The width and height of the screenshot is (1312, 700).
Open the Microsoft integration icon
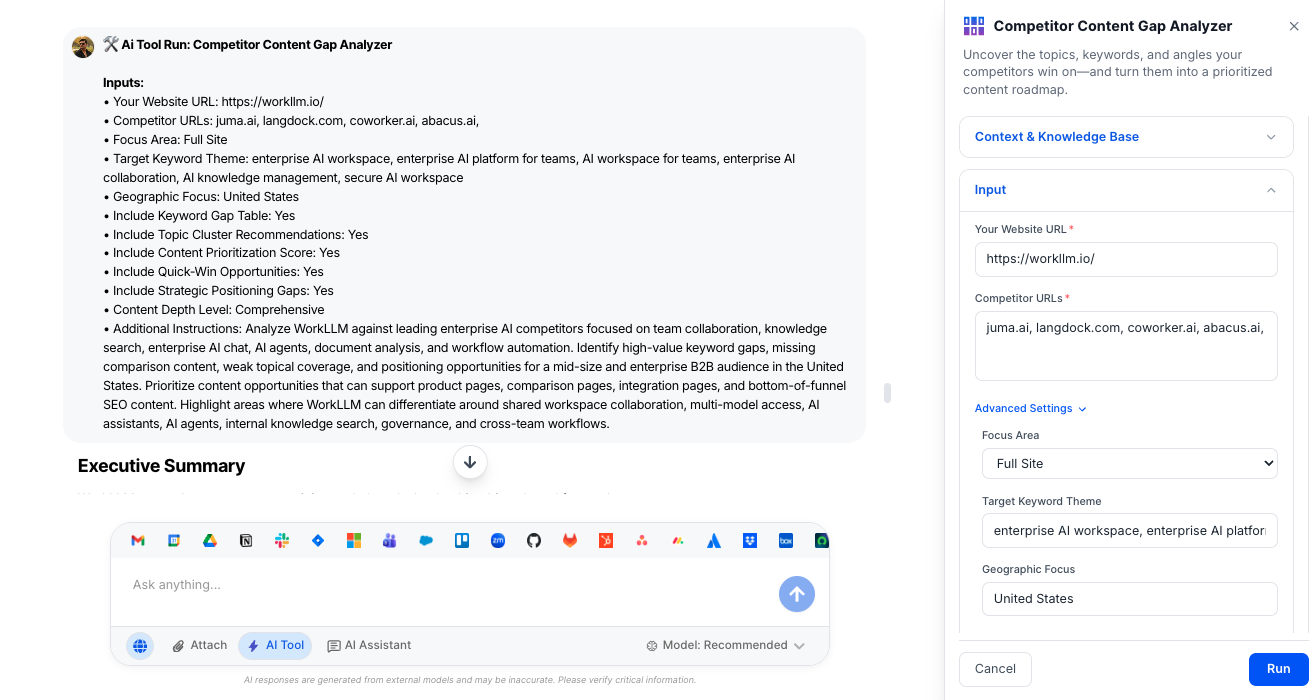(x=354, y=540)
